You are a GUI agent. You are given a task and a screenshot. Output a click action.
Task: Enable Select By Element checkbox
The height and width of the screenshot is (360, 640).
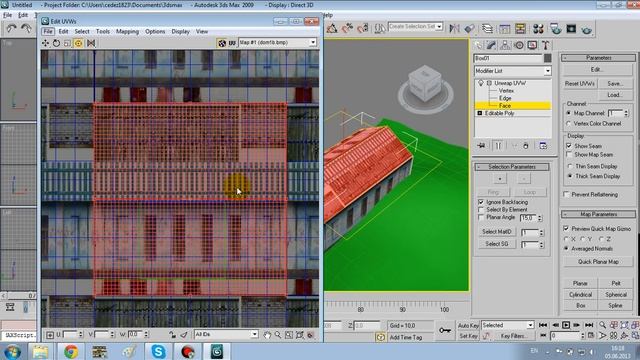pyautogui.click(x=481, y=209)
